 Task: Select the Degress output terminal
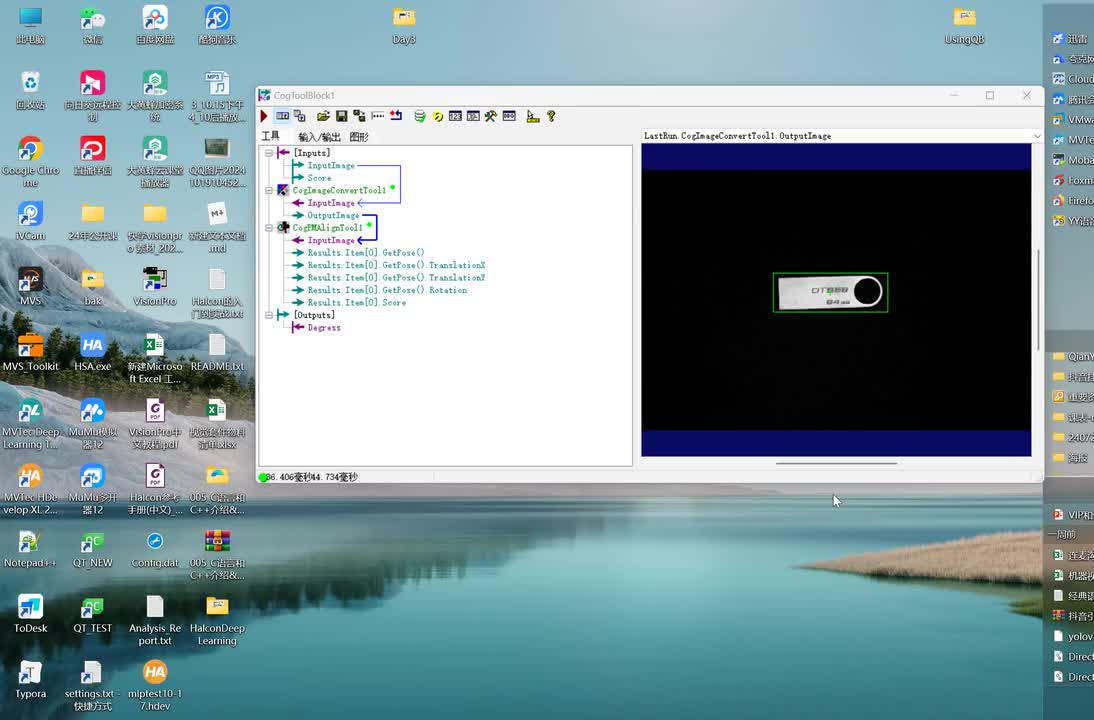[x=324, y=327]
